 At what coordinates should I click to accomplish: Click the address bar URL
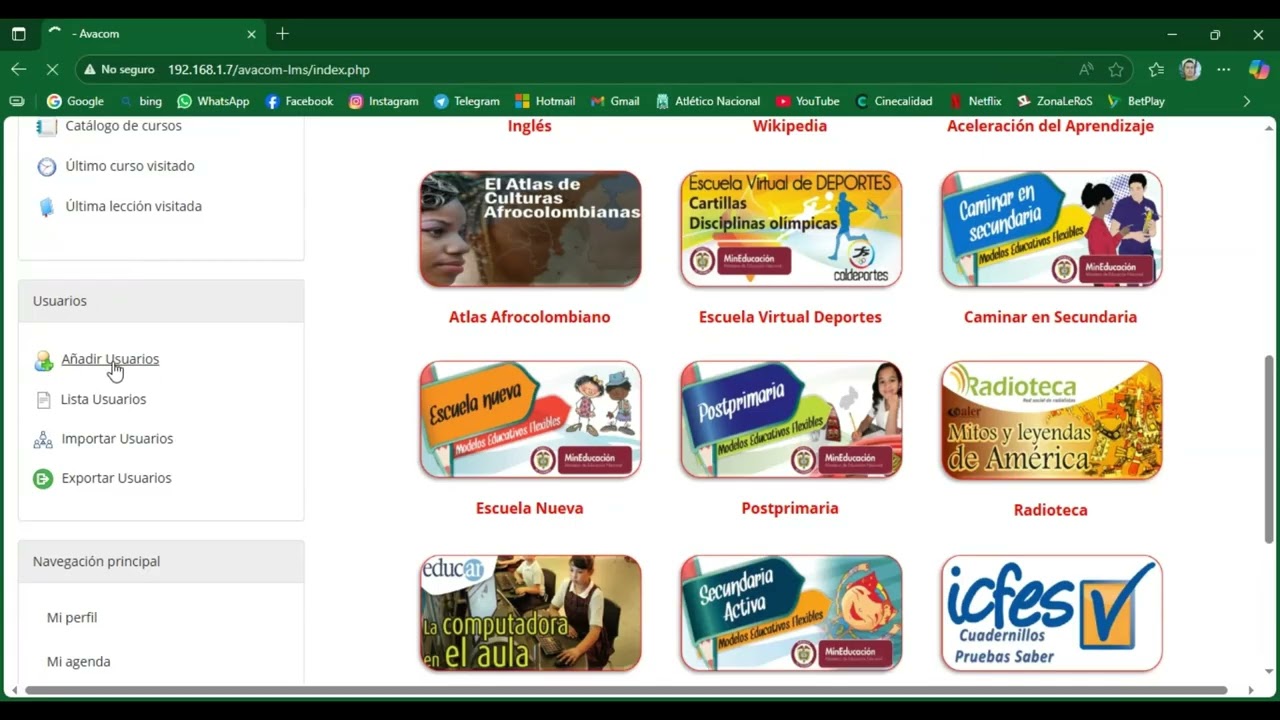[269, 70]
